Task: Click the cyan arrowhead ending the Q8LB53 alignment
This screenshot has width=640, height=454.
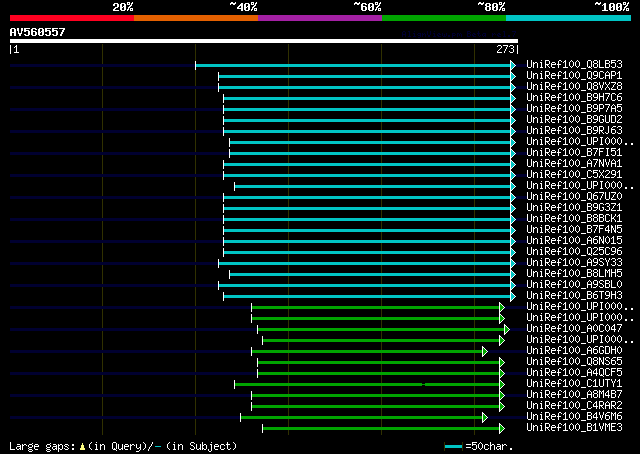Action: coord(513,65)
